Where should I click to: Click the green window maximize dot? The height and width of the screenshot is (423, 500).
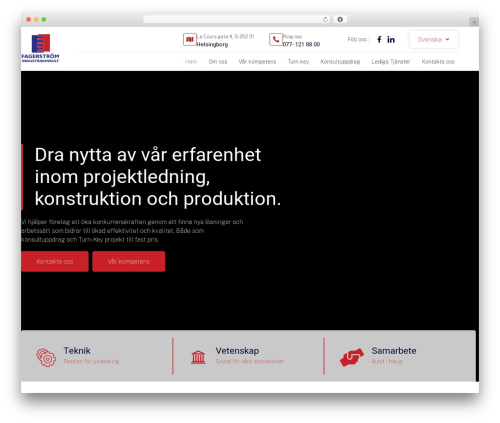point(44,20)
